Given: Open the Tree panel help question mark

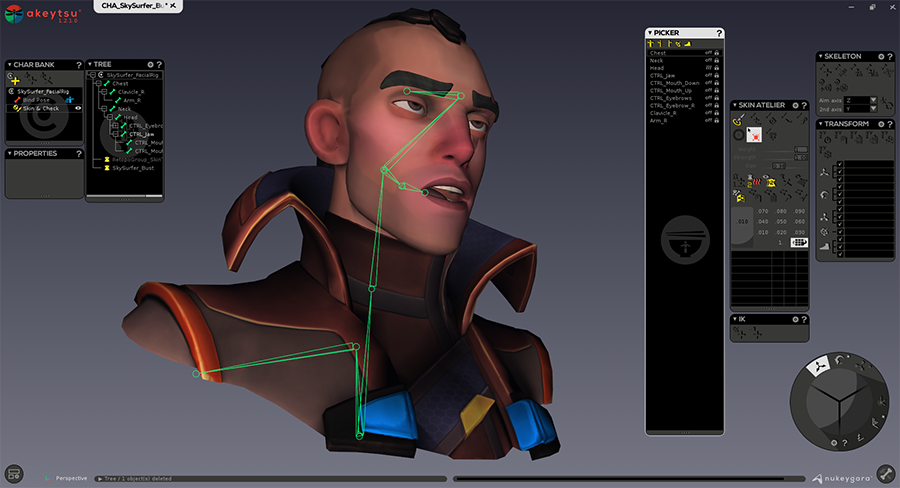Looking at the screenshot, I should pyautogui.click(x=159, y=64).
